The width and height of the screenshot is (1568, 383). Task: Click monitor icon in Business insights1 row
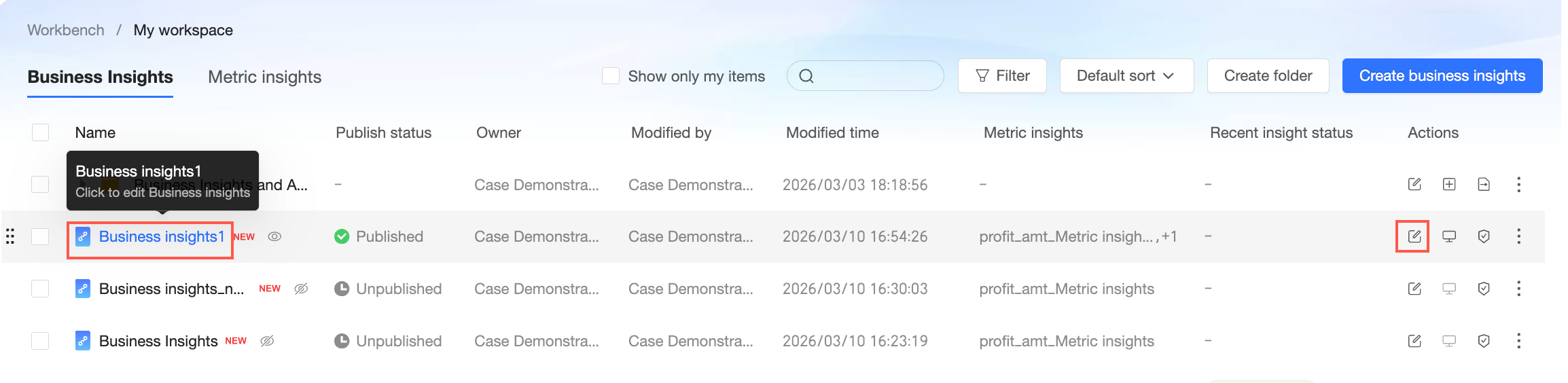[1449, 236]
